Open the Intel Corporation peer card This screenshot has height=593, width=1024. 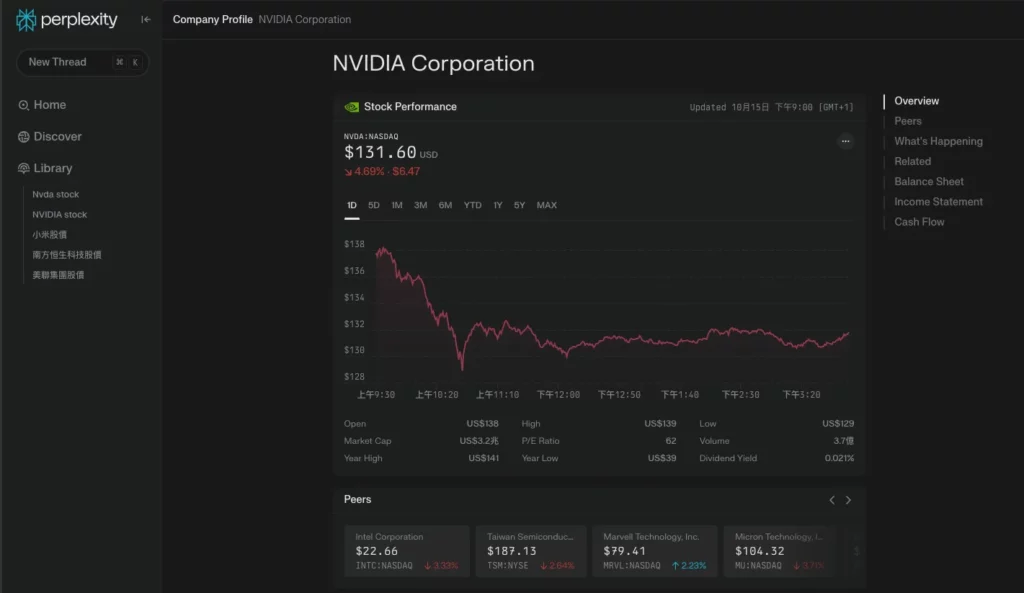(406, 551)
